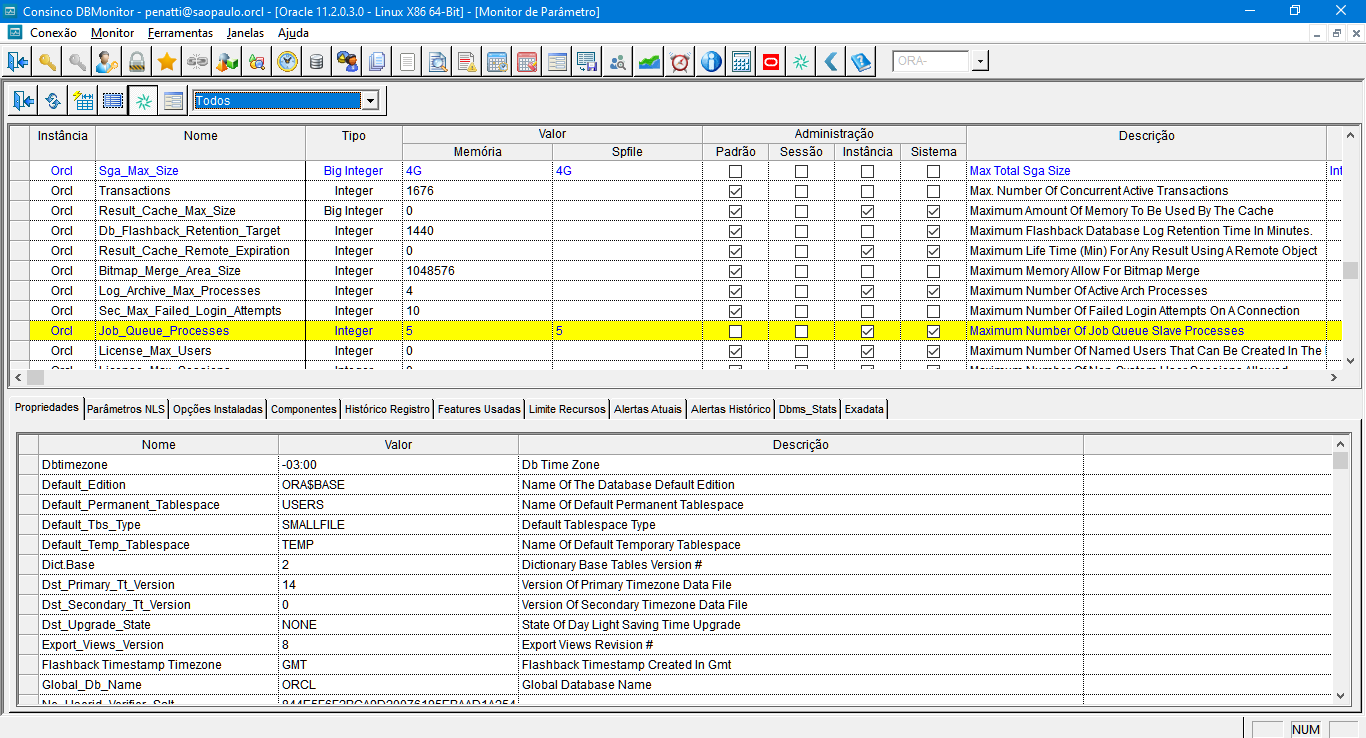
Task: Click the stacked documents copy icon
Action: pyautogui.click(x=377, y=62)
